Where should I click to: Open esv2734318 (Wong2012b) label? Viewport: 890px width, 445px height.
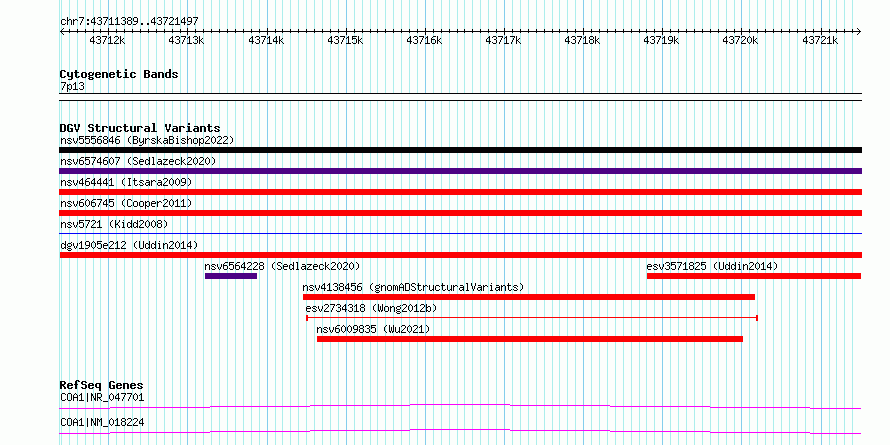coord(371,308)
